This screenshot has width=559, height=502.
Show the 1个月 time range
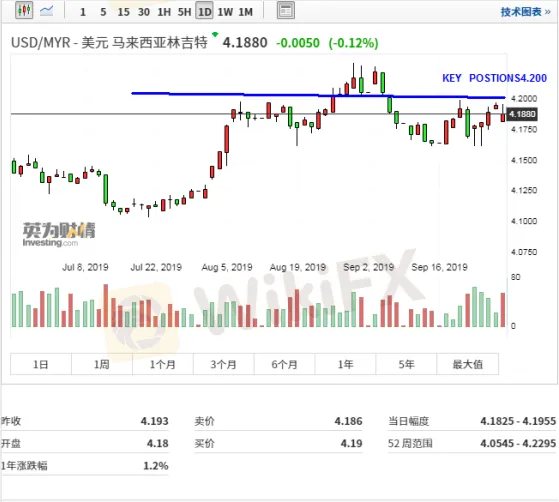tap(163, 364)
